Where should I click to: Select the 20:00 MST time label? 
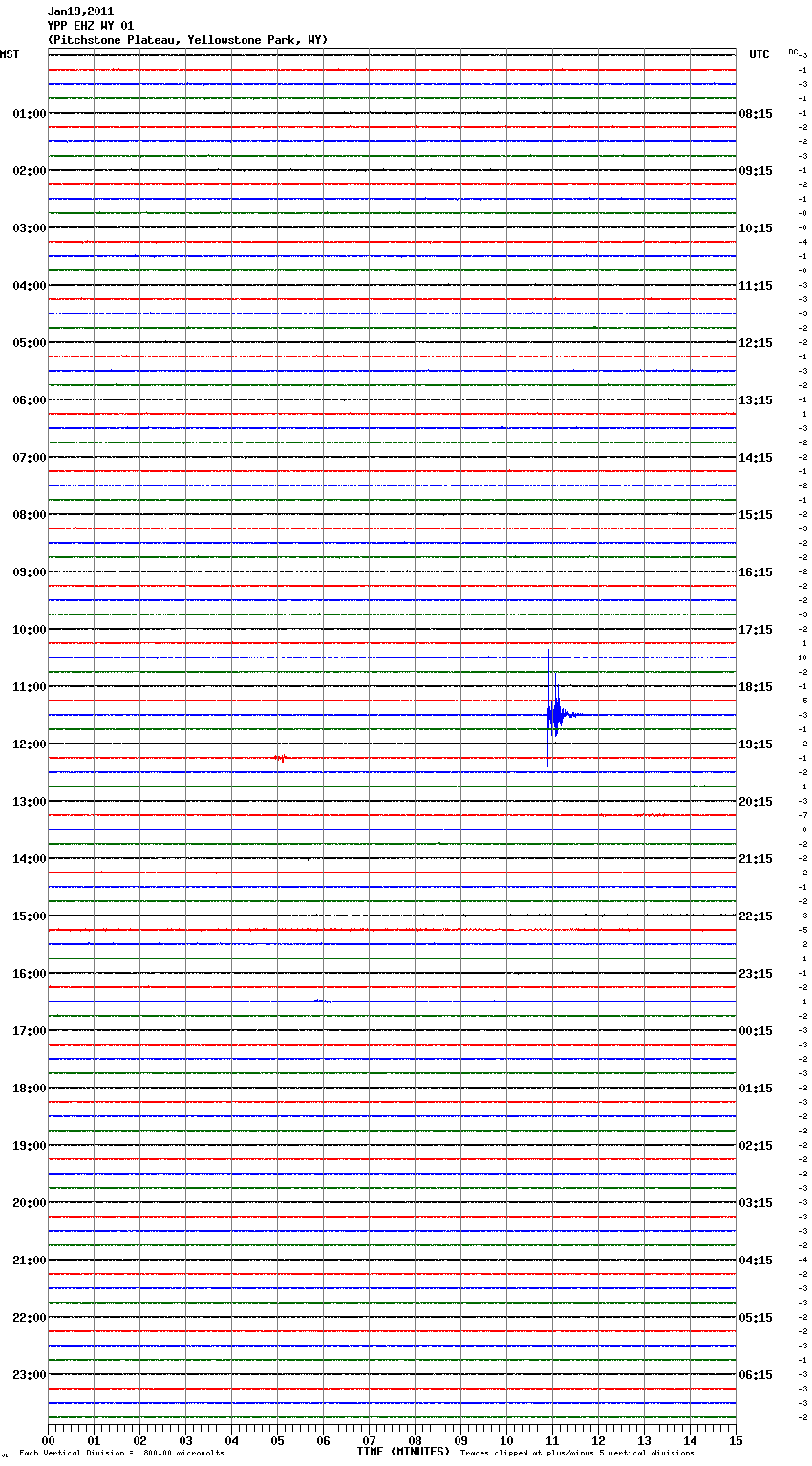29,1203
